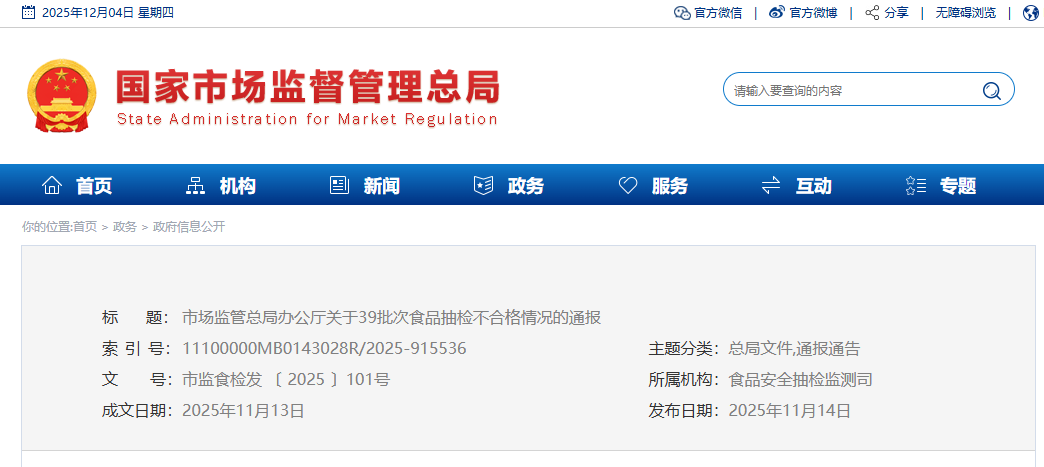The width and height of the screenshot is (1044, 467).
Task: Click the Weibo official account icon
Action: 777,13
